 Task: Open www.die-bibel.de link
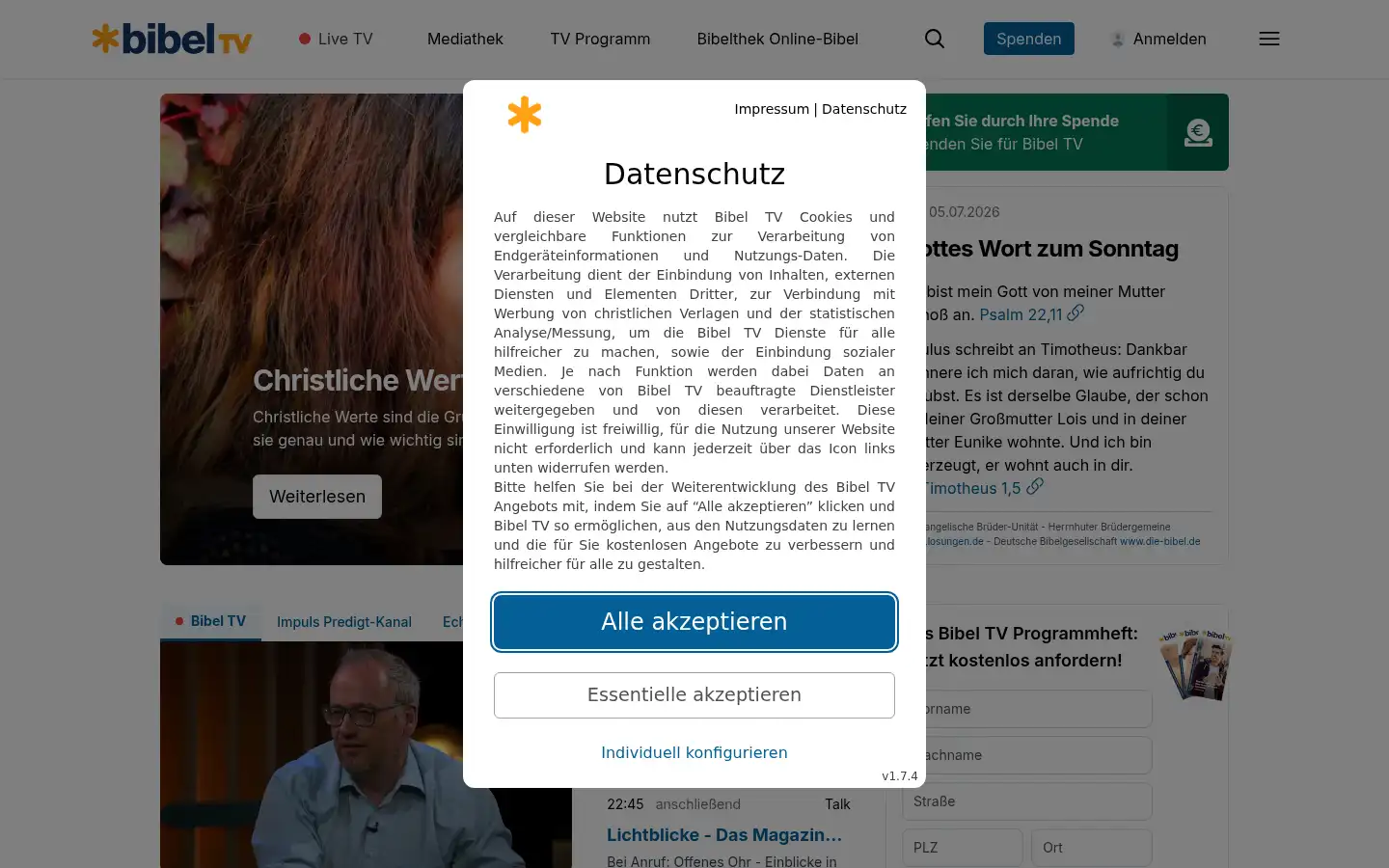point(1160,542)
